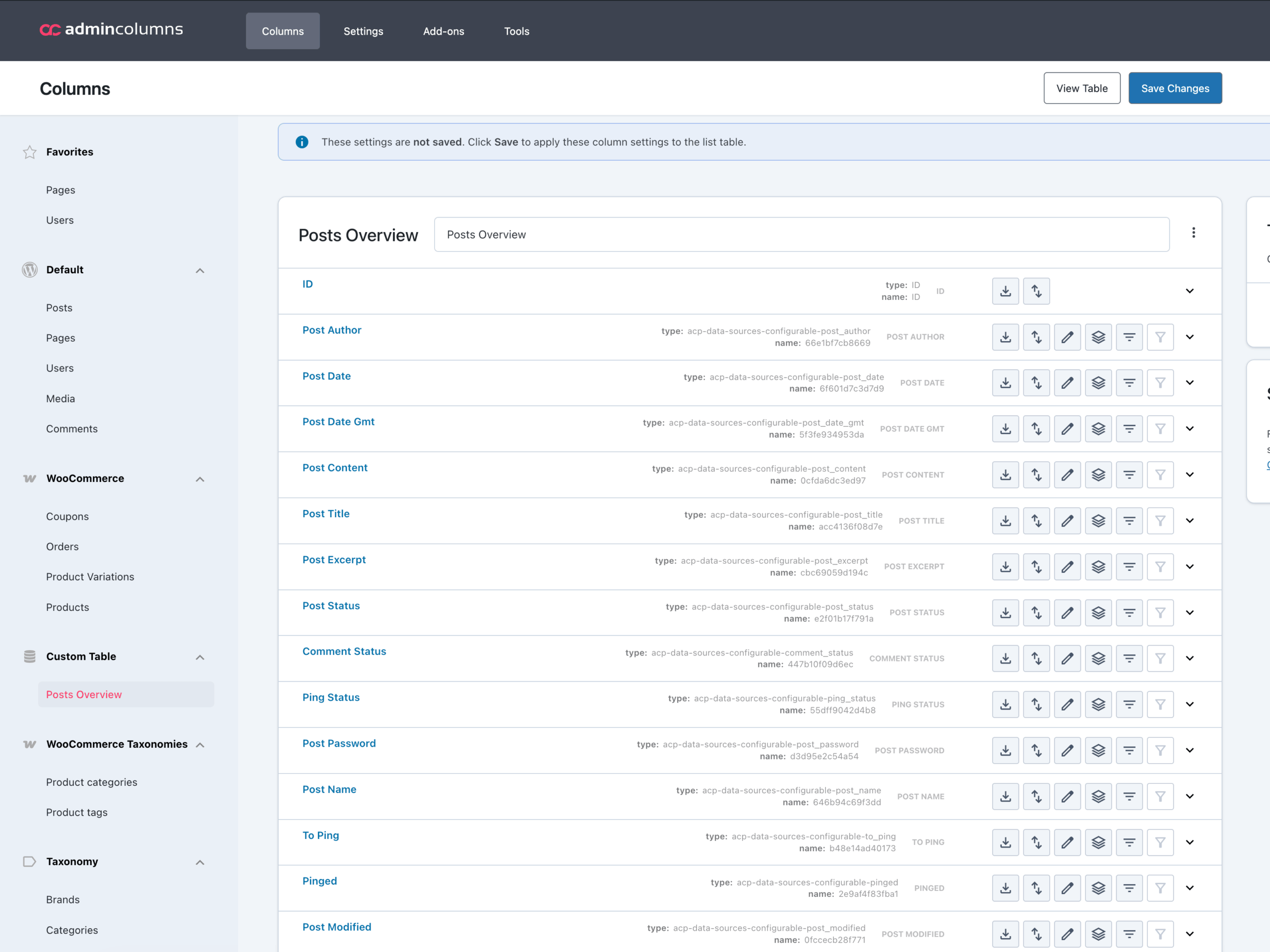Viewport: 1270px width, 952px height.
Task: Click export icon in Post Excerpt row
Action: pyautogui.click(x=1005, y=566)
